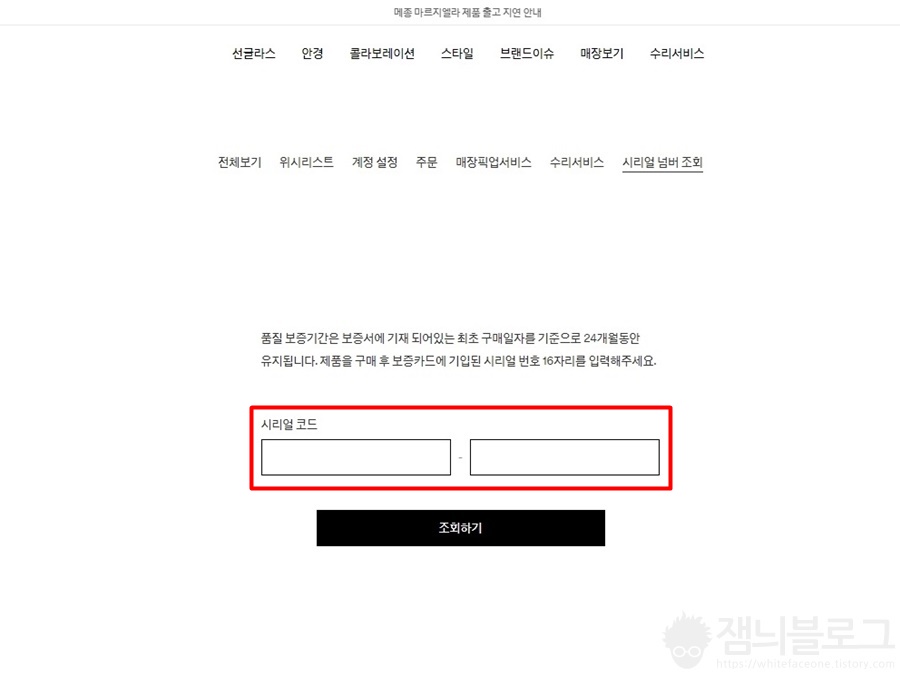Switch to the 전체보기 tab

(x=239, y=162)
